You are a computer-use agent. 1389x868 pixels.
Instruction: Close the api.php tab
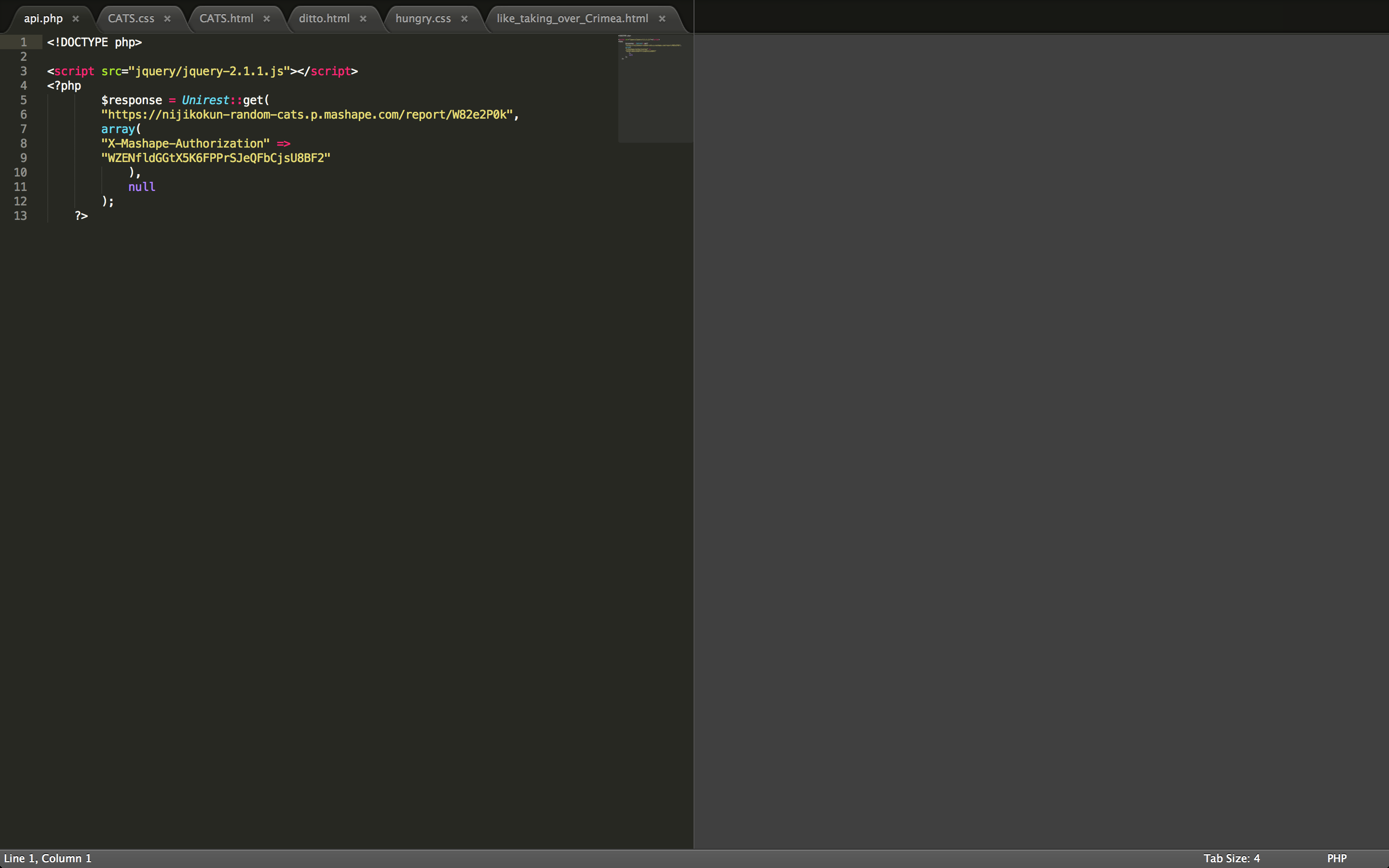pos(76,19)
